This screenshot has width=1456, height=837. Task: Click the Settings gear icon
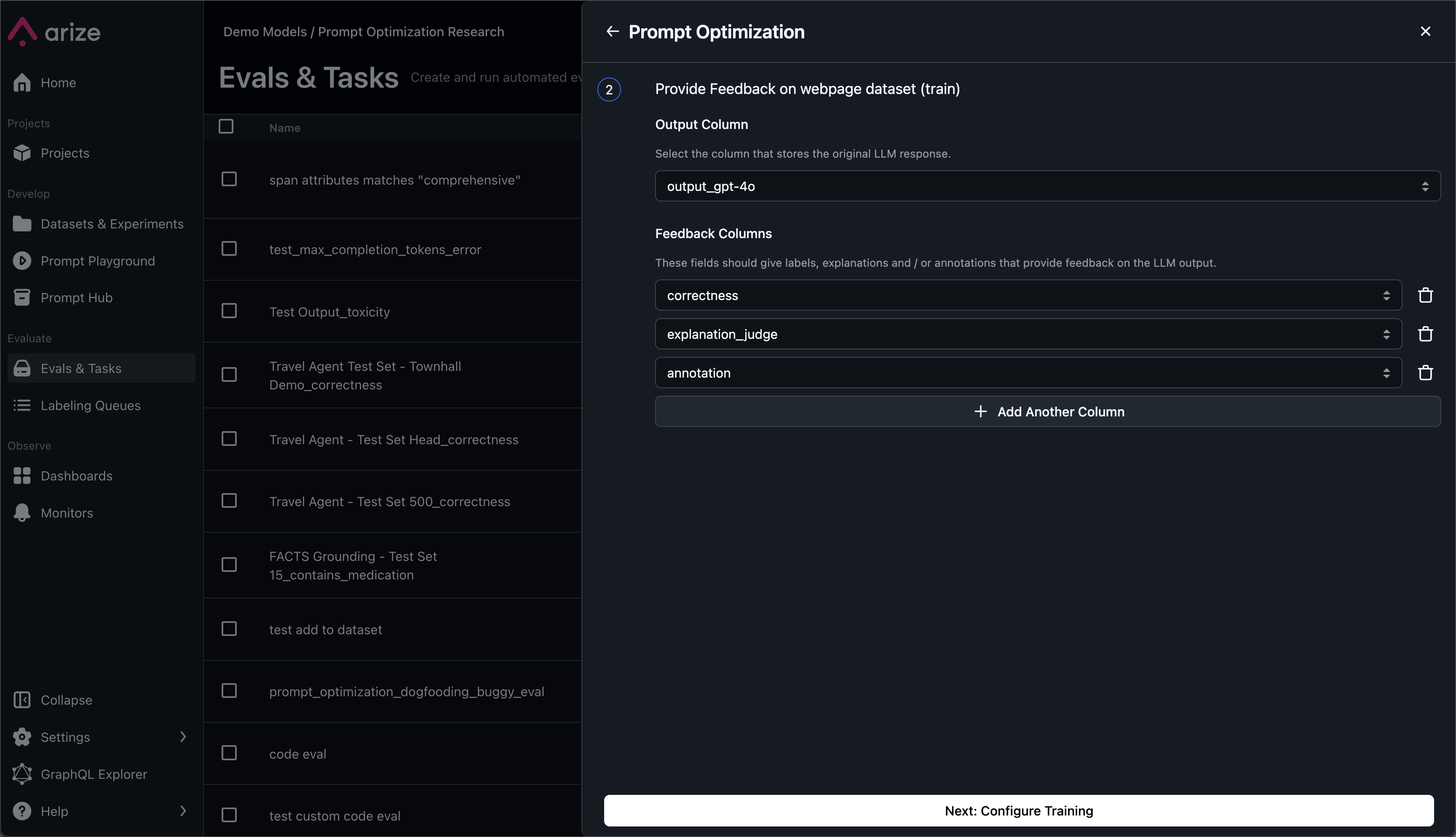22,737
